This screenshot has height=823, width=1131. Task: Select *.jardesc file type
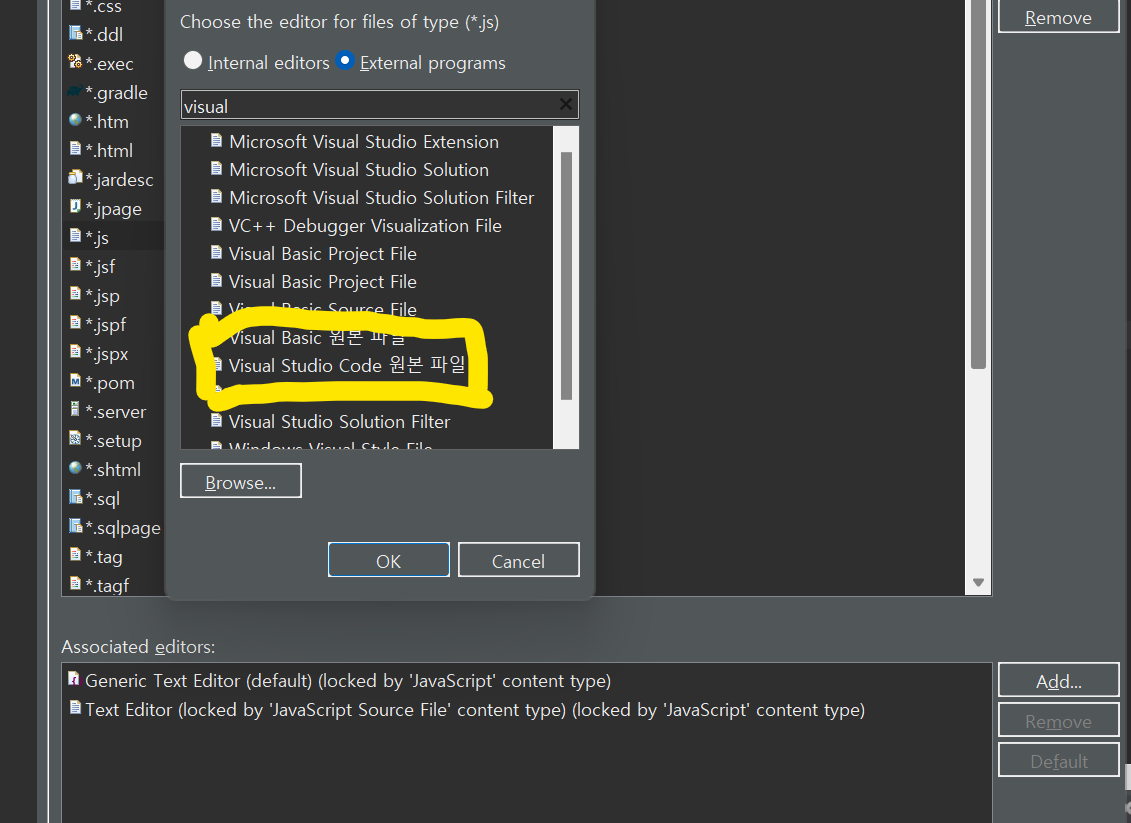(119, 180)
